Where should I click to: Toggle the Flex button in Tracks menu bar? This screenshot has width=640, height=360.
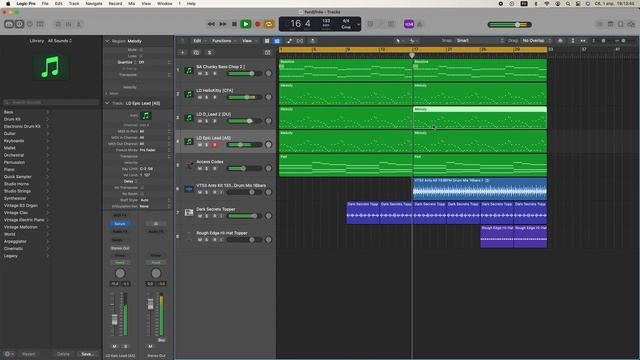pyautogui.click(x=300, y=41)
